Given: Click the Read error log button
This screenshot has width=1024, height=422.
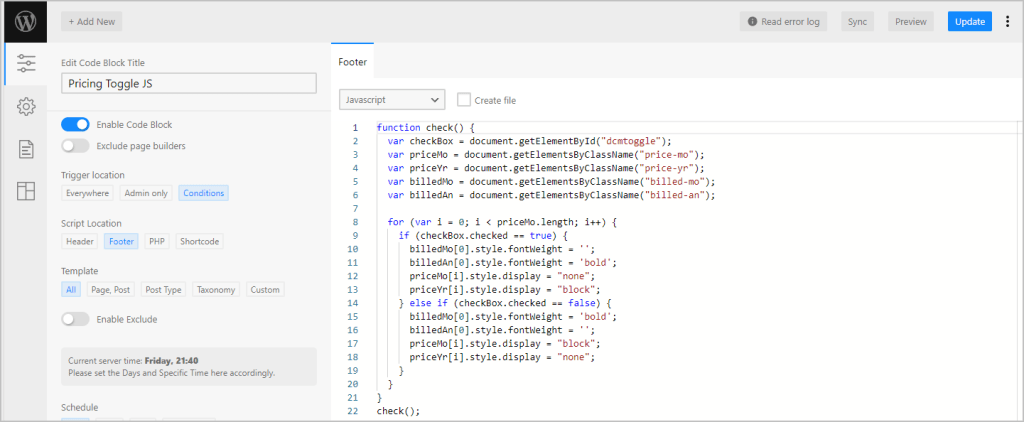Looking at the screenshot, I should click(783, 22).
